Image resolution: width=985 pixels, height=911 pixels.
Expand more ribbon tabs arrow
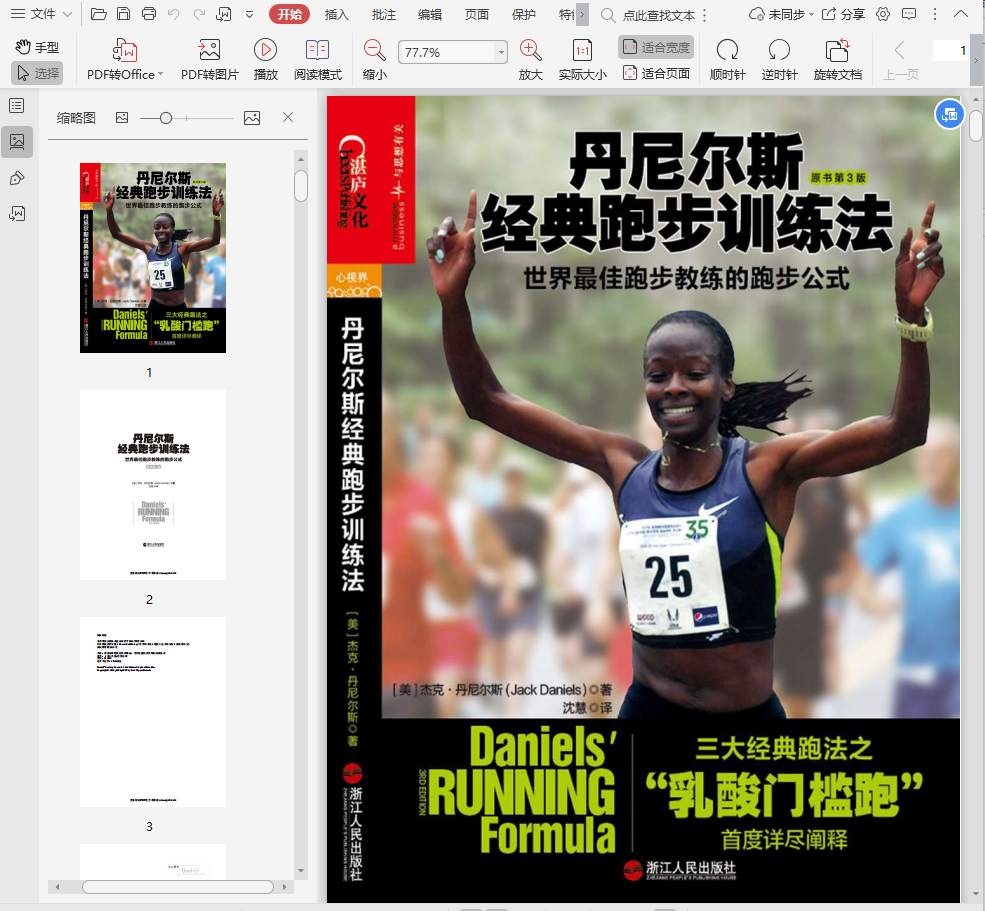pos(582,14)
